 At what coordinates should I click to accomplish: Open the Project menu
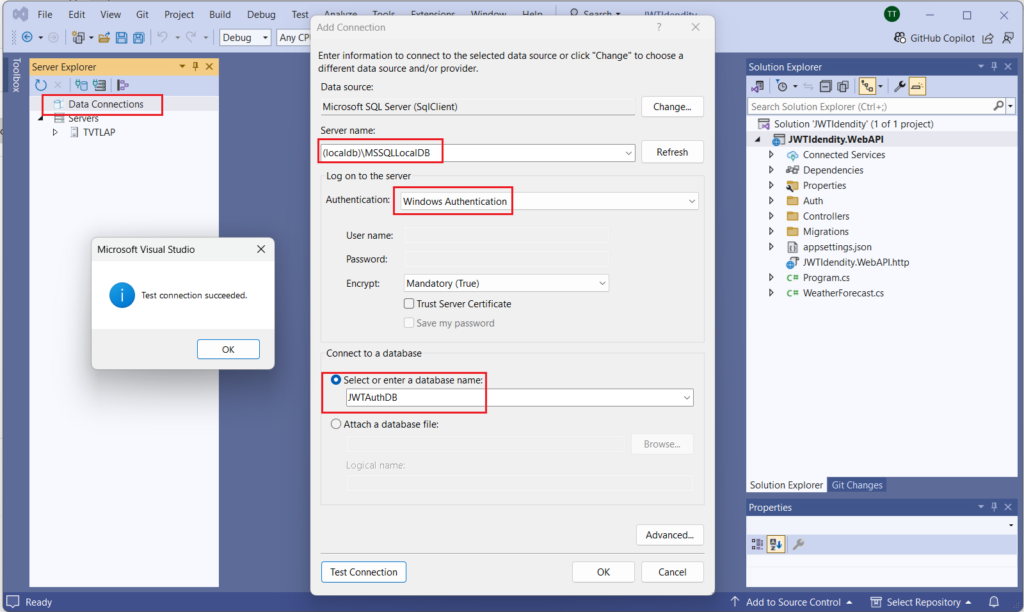[179, 14]
